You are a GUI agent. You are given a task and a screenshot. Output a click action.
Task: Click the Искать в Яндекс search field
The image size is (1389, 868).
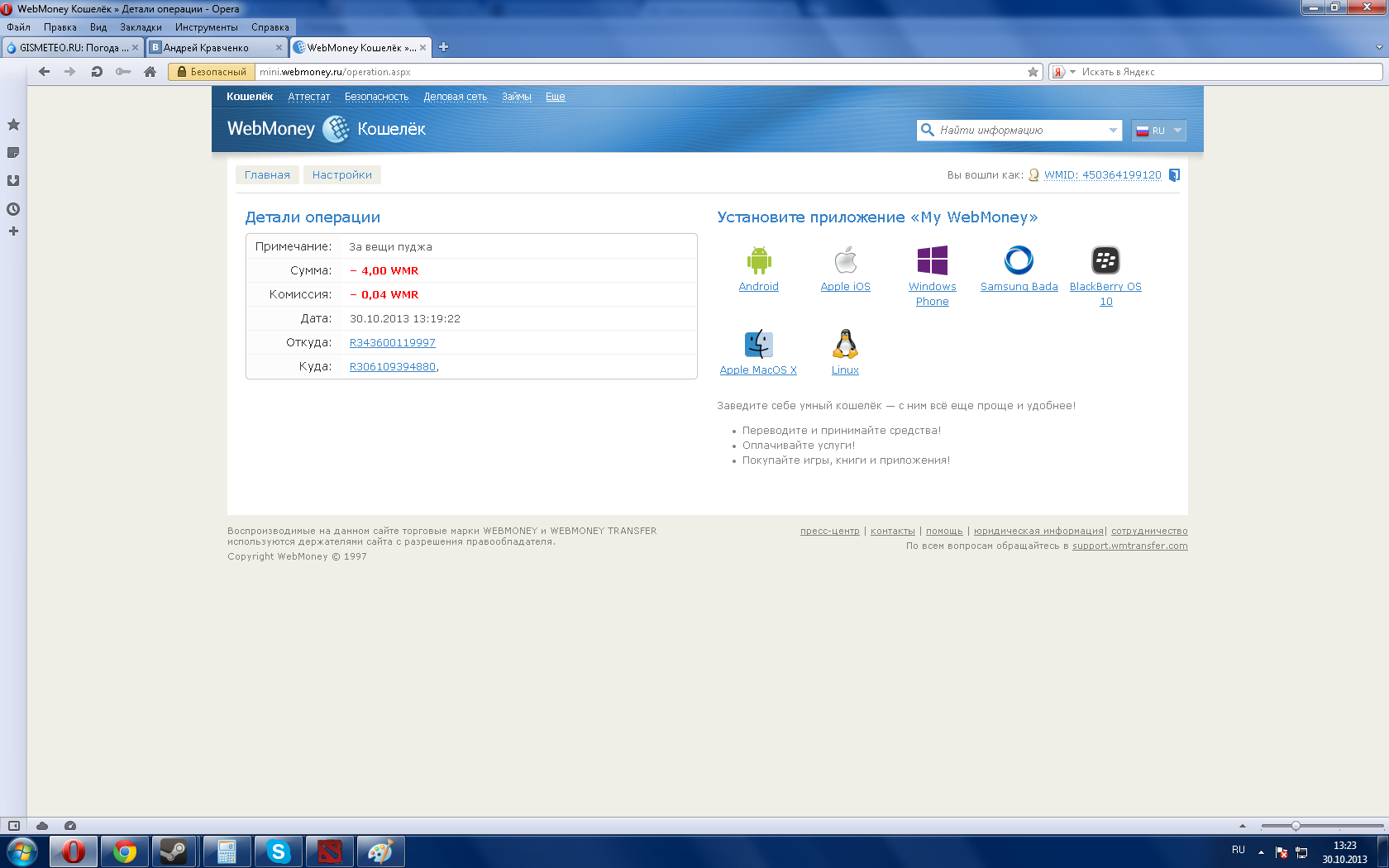pos(1229,72)
